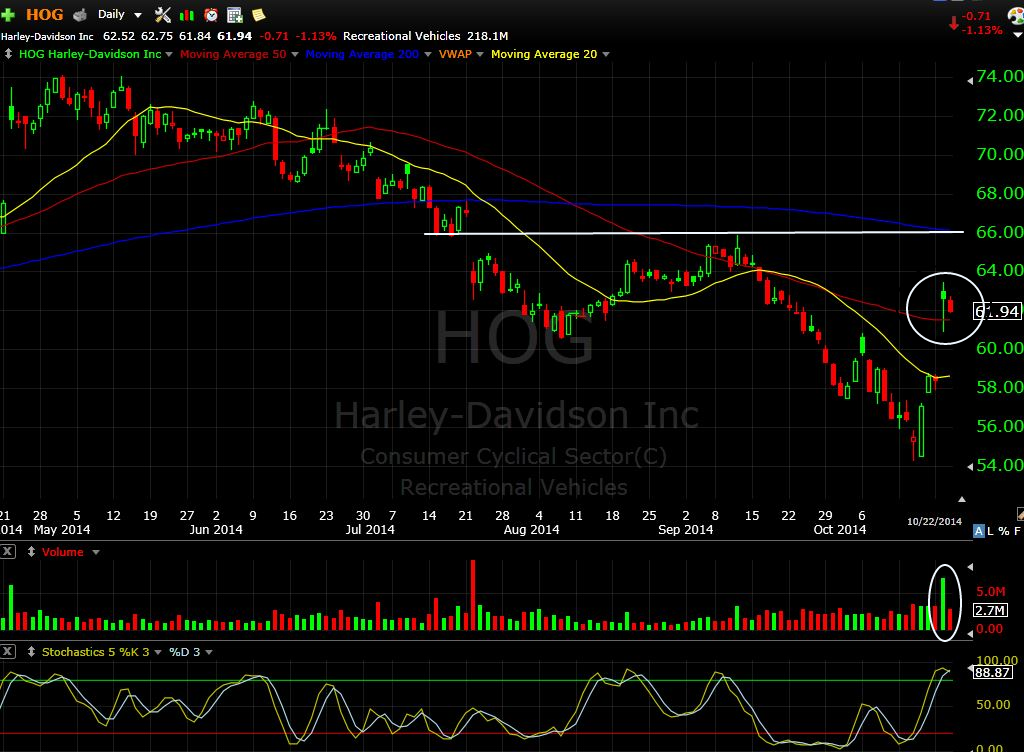
Task: Expand the Moving Average 50 dropdown arrow
Action: click(295, 54)
